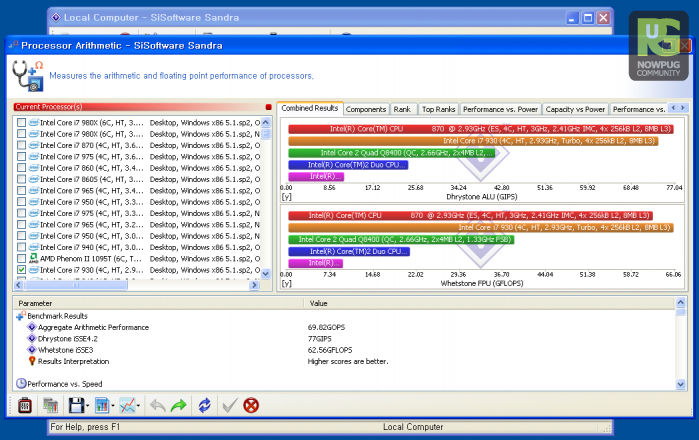Click the processor list scroll-up arrow

[x=266, y=122]
